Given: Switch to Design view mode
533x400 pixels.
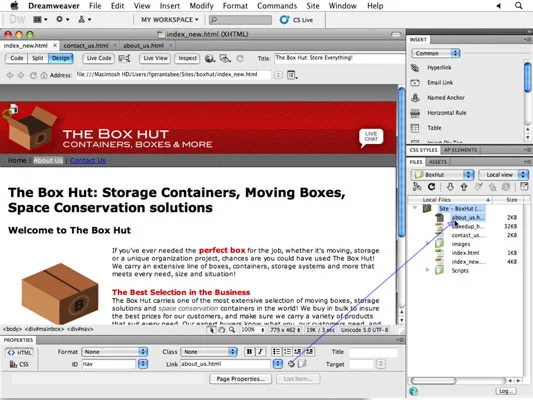Looking at the screenshot, I should [61, 58].
